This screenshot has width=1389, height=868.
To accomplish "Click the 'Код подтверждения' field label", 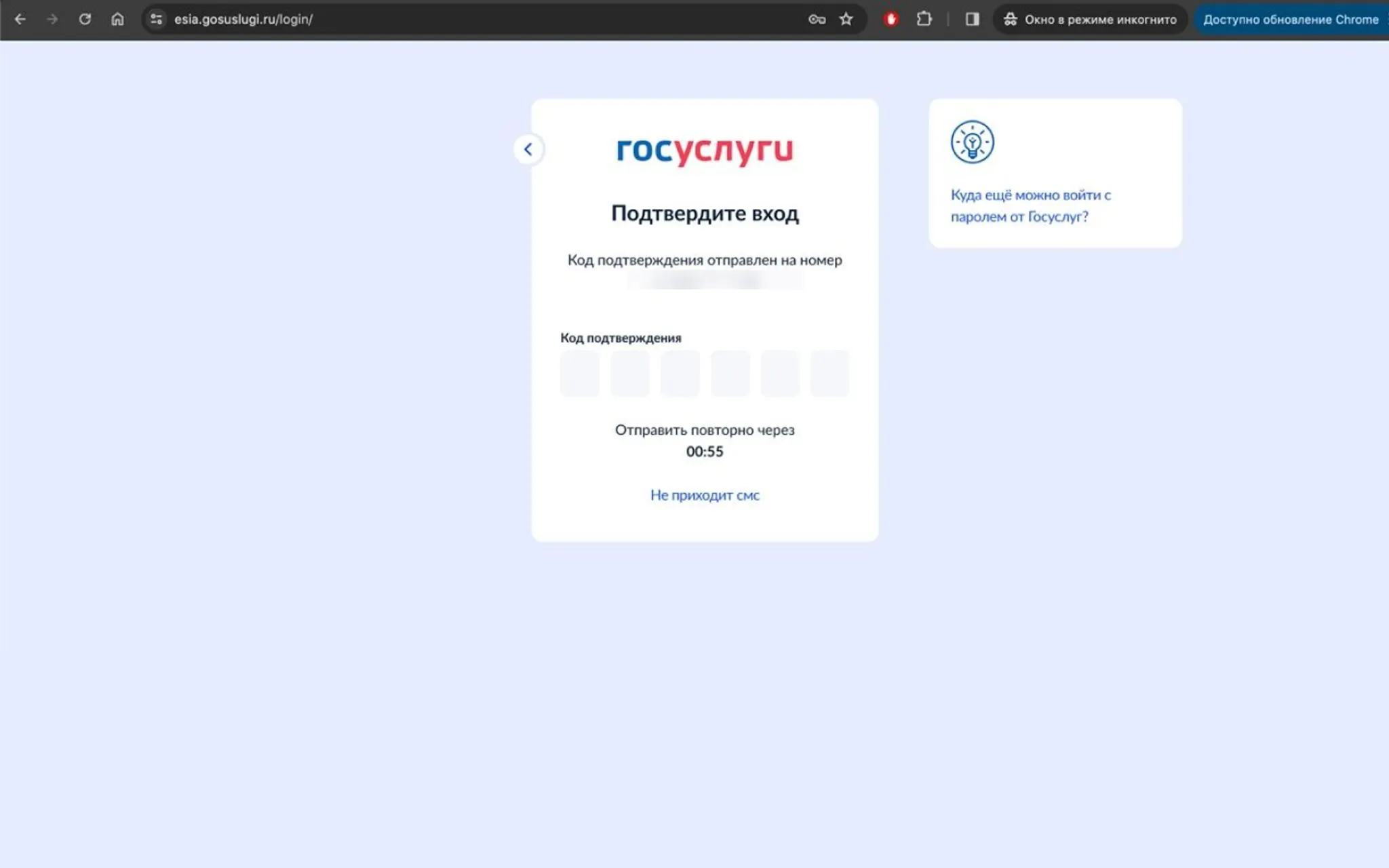I will [621, 338].
